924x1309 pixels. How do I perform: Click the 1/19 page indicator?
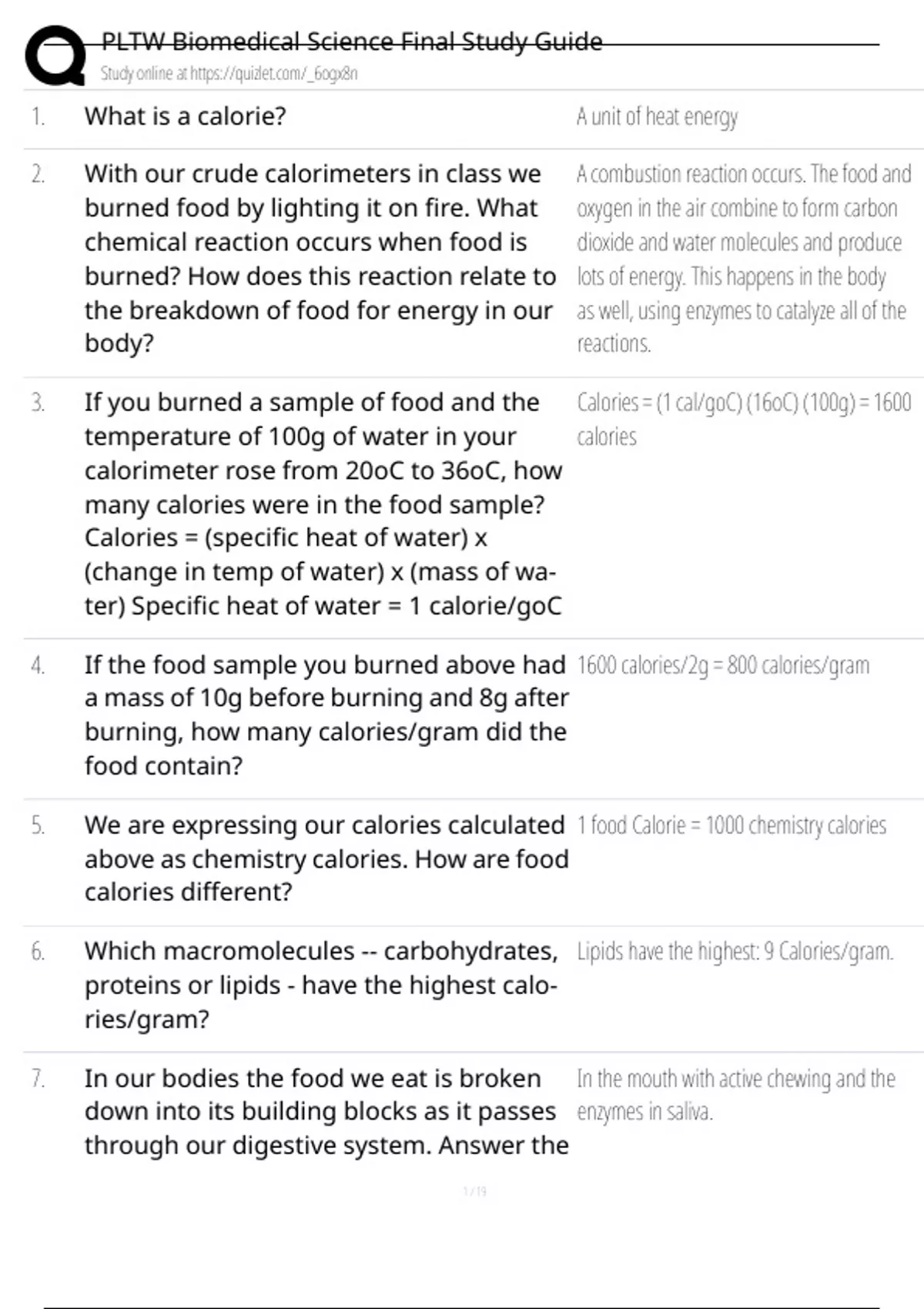click(x=474, y=1191)
